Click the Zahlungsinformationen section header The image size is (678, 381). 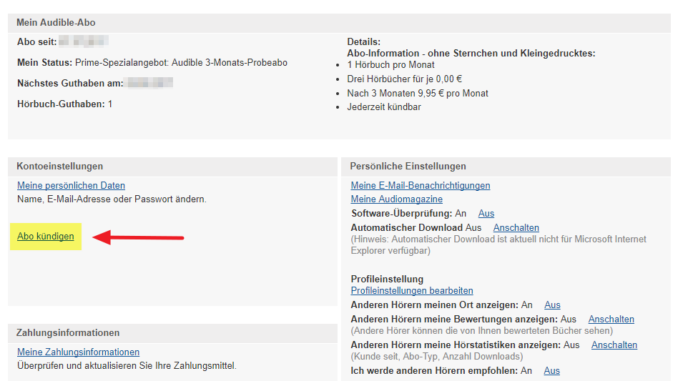click(68, 333)
